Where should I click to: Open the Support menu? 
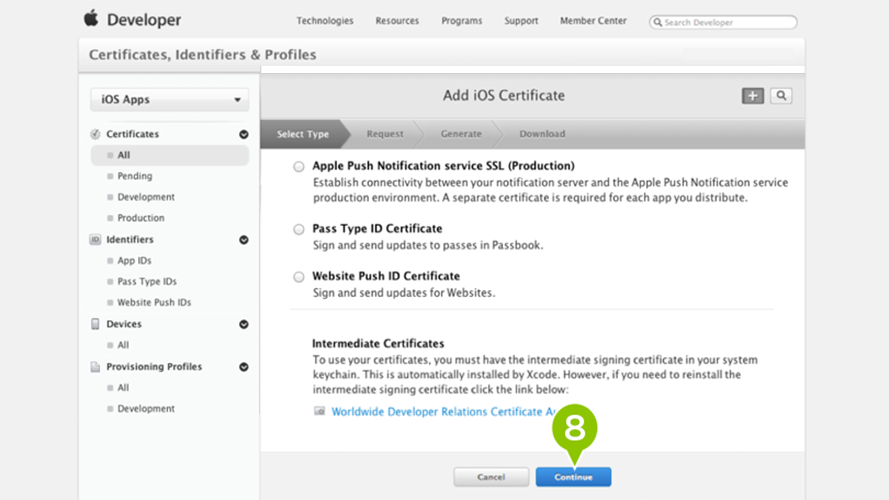[x=521, y=20]
